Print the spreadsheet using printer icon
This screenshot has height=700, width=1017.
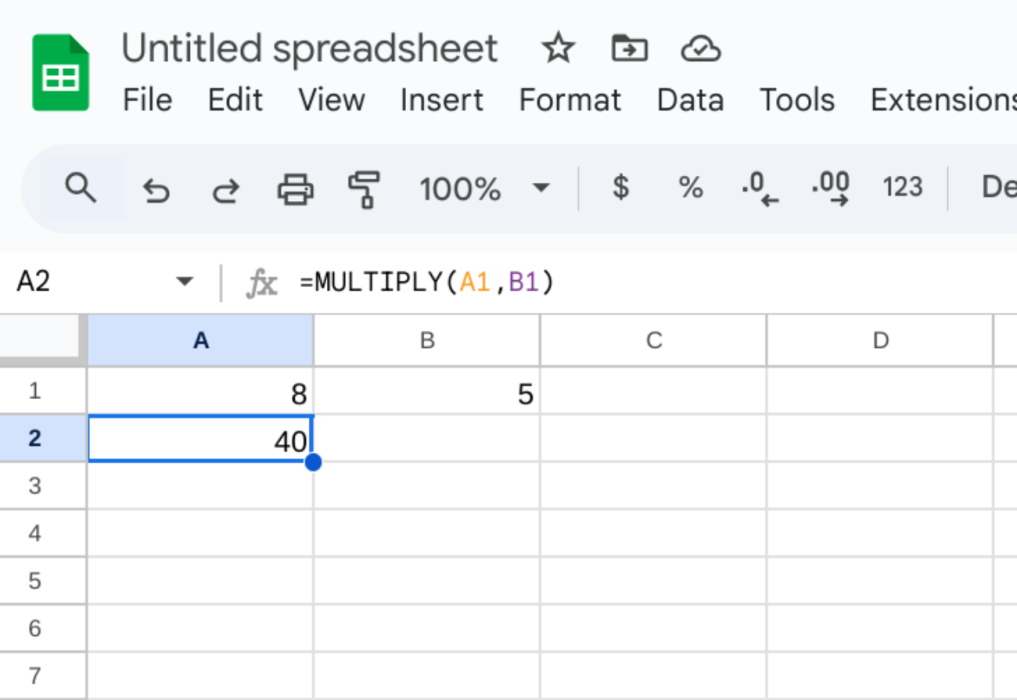[x=295, y=188]
